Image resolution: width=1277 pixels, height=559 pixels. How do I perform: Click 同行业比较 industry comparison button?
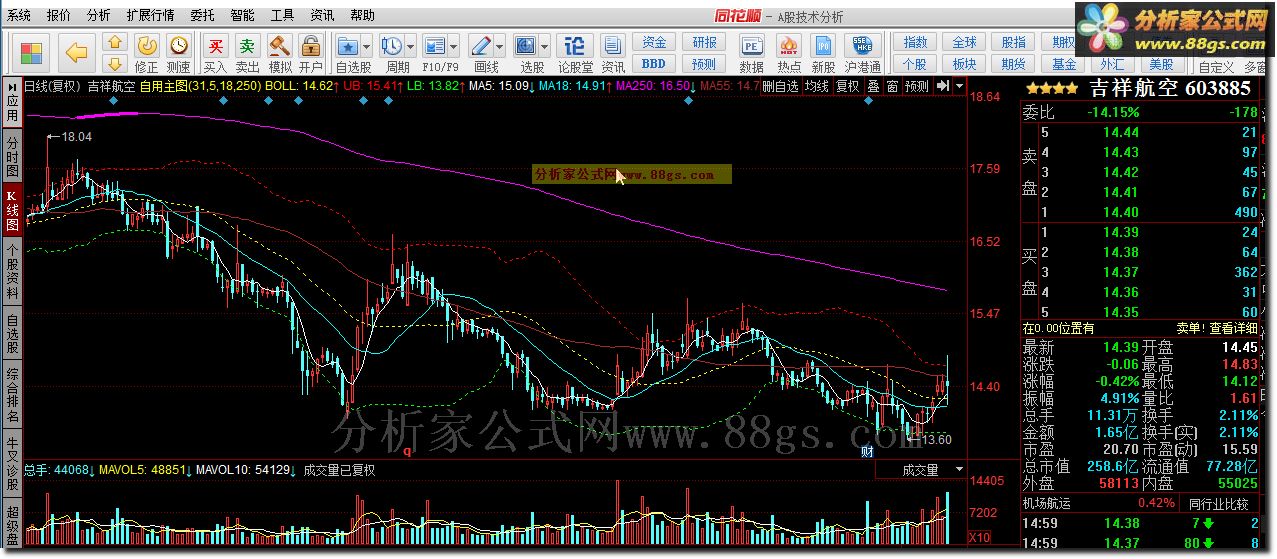click(1218, 504)
